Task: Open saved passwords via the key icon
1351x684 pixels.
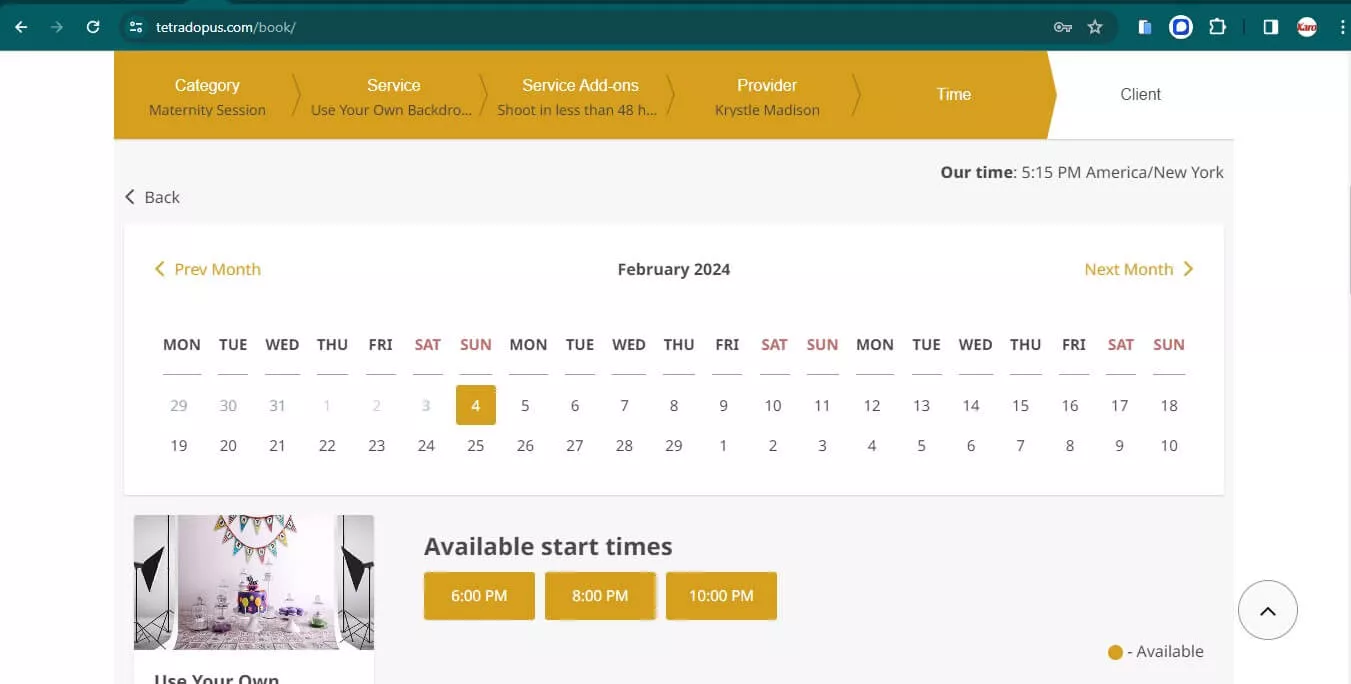Action: [x=1062, y=27]
